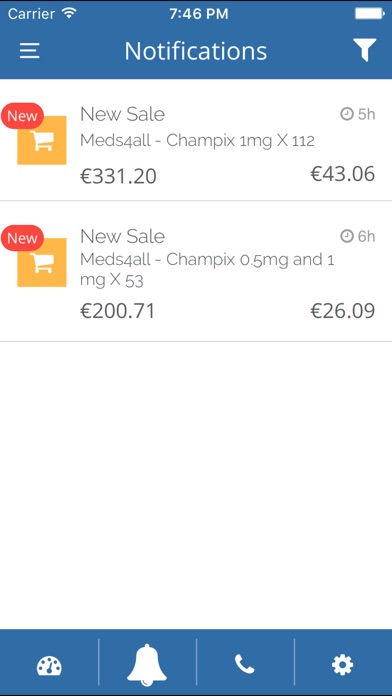This screenshot has width=392, height=696.
Task: Open Meds4all Champix 0.5mg and 1 mg item
Action: click(207, 270)
